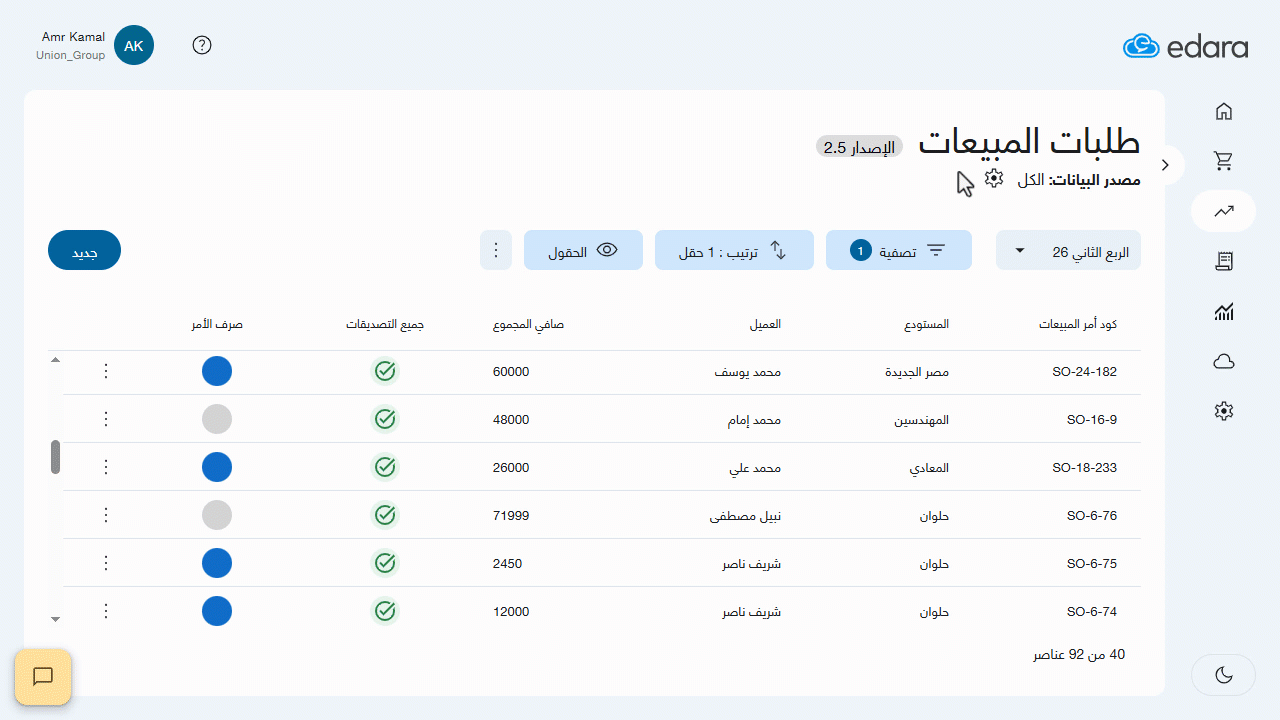Click the table scroll down arrow
The image size is (1280, 720).
click(x=55, y=619)
